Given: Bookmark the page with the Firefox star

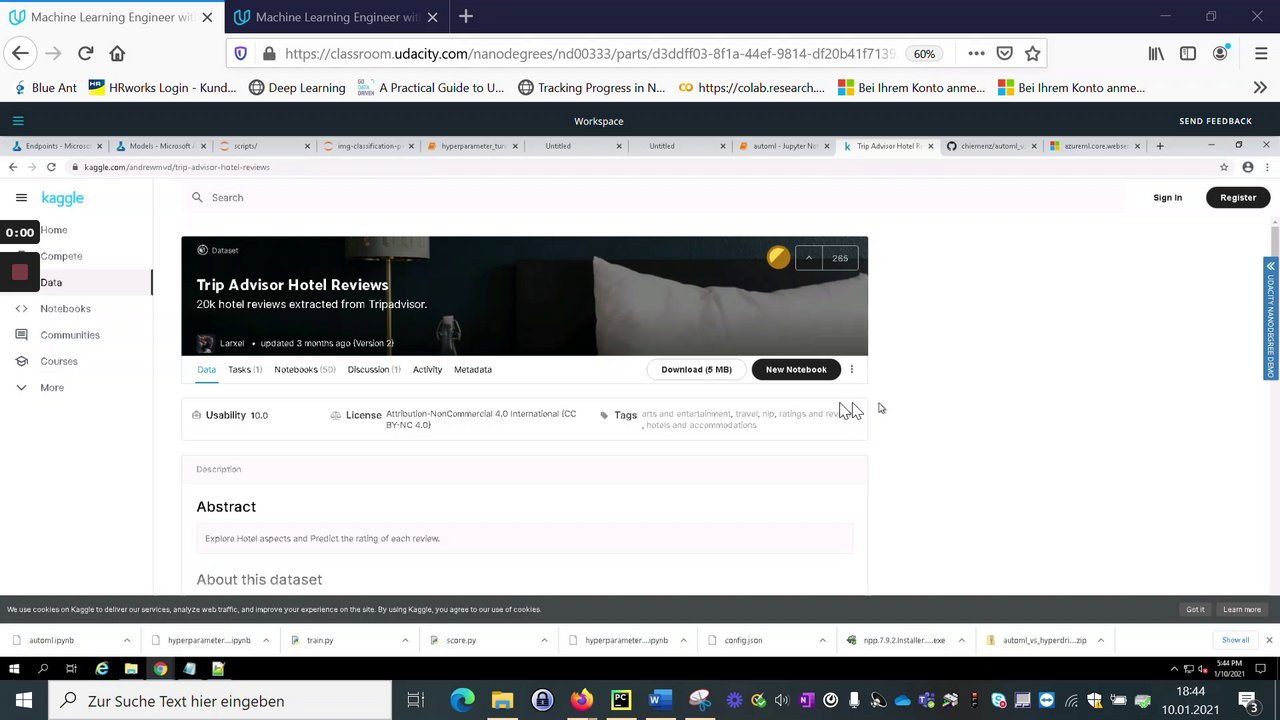Looking at the screenshot, I should pos(1033,53).
